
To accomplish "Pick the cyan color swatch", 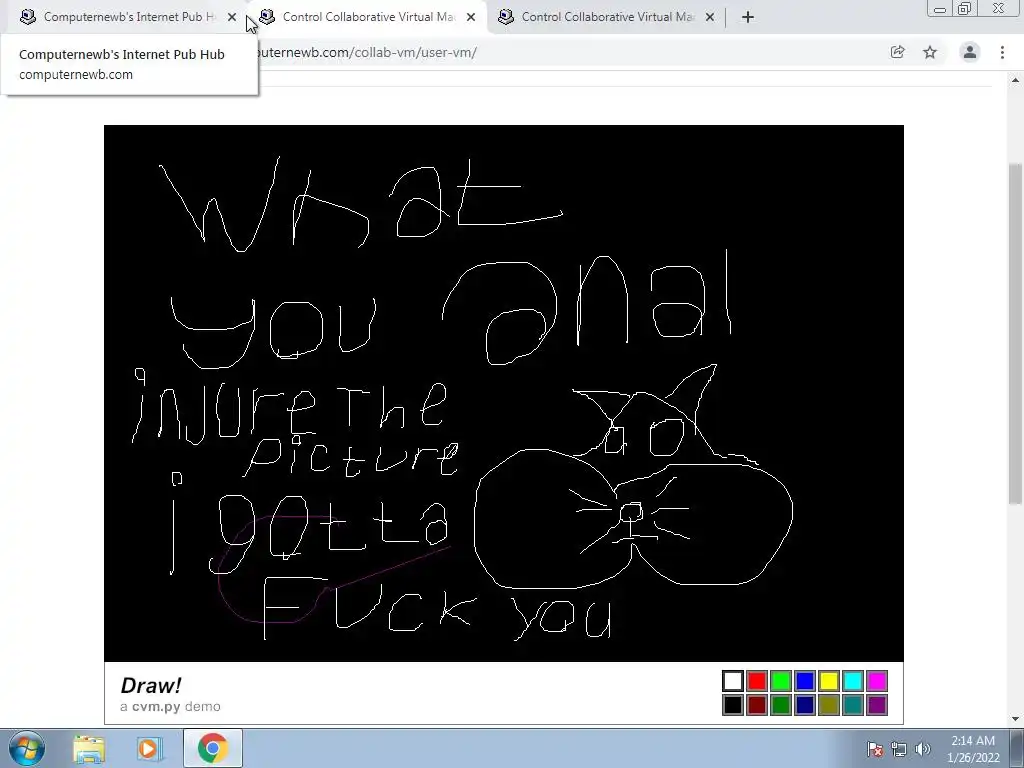I will [853, 681].
